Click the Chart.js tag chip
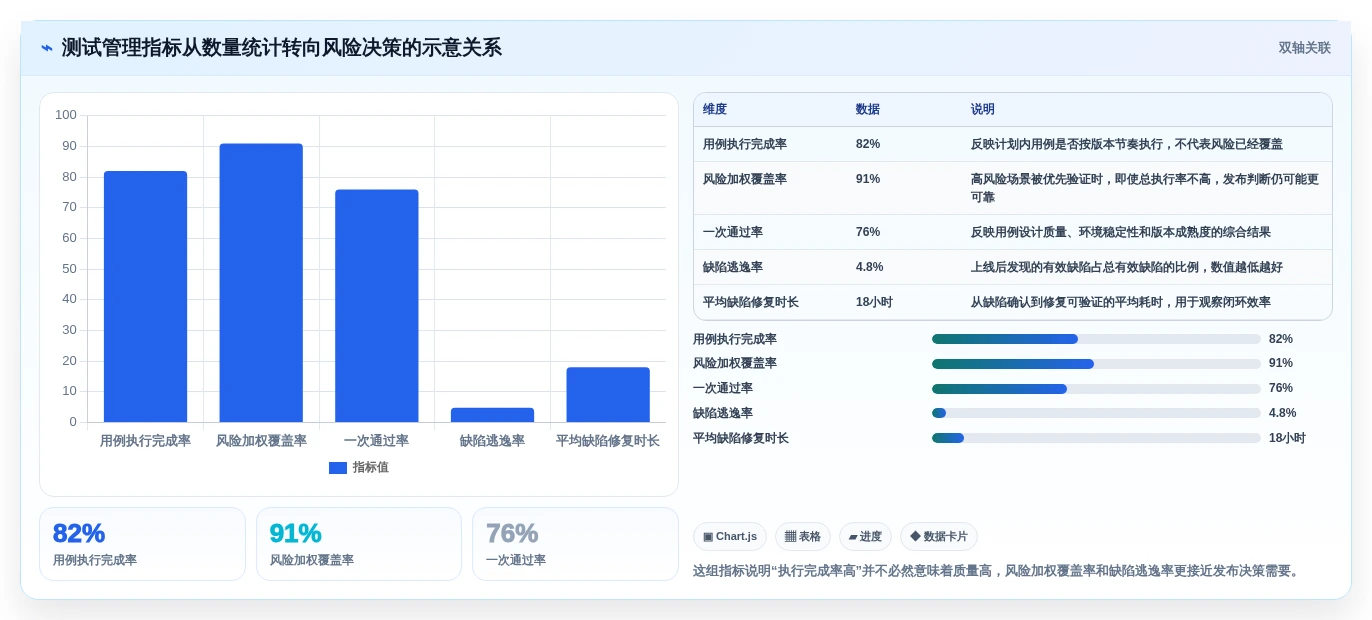 tap(730, 537)
